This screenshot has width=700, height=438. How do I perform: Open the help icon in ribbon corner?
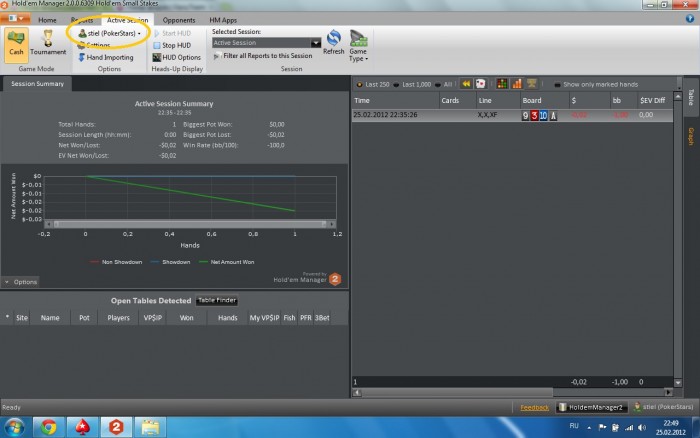pos(690,18)
